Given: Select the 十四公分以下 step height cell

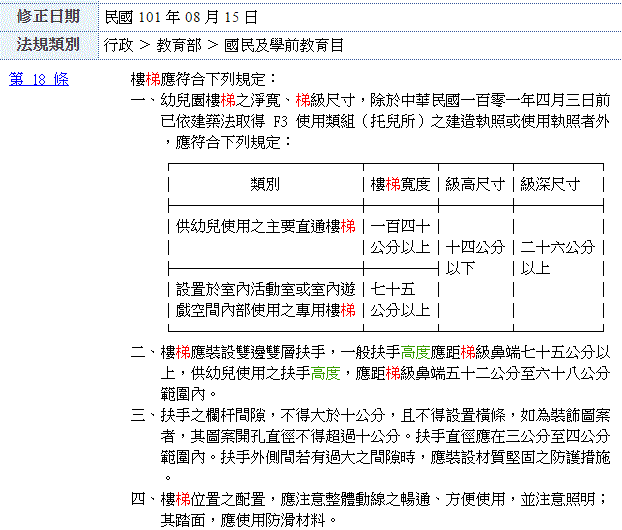Looking at the screenshot, I should tap(474, 257).
